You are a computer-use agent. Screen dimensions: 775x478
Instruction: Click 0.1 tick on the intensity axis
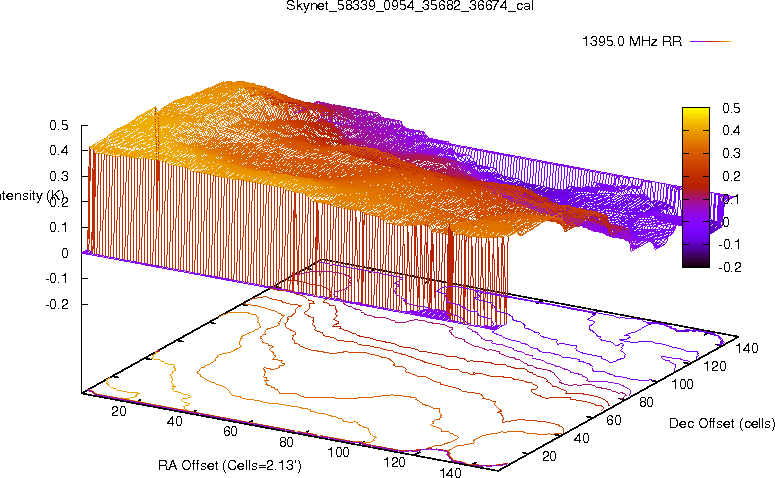tap(59, 227)
